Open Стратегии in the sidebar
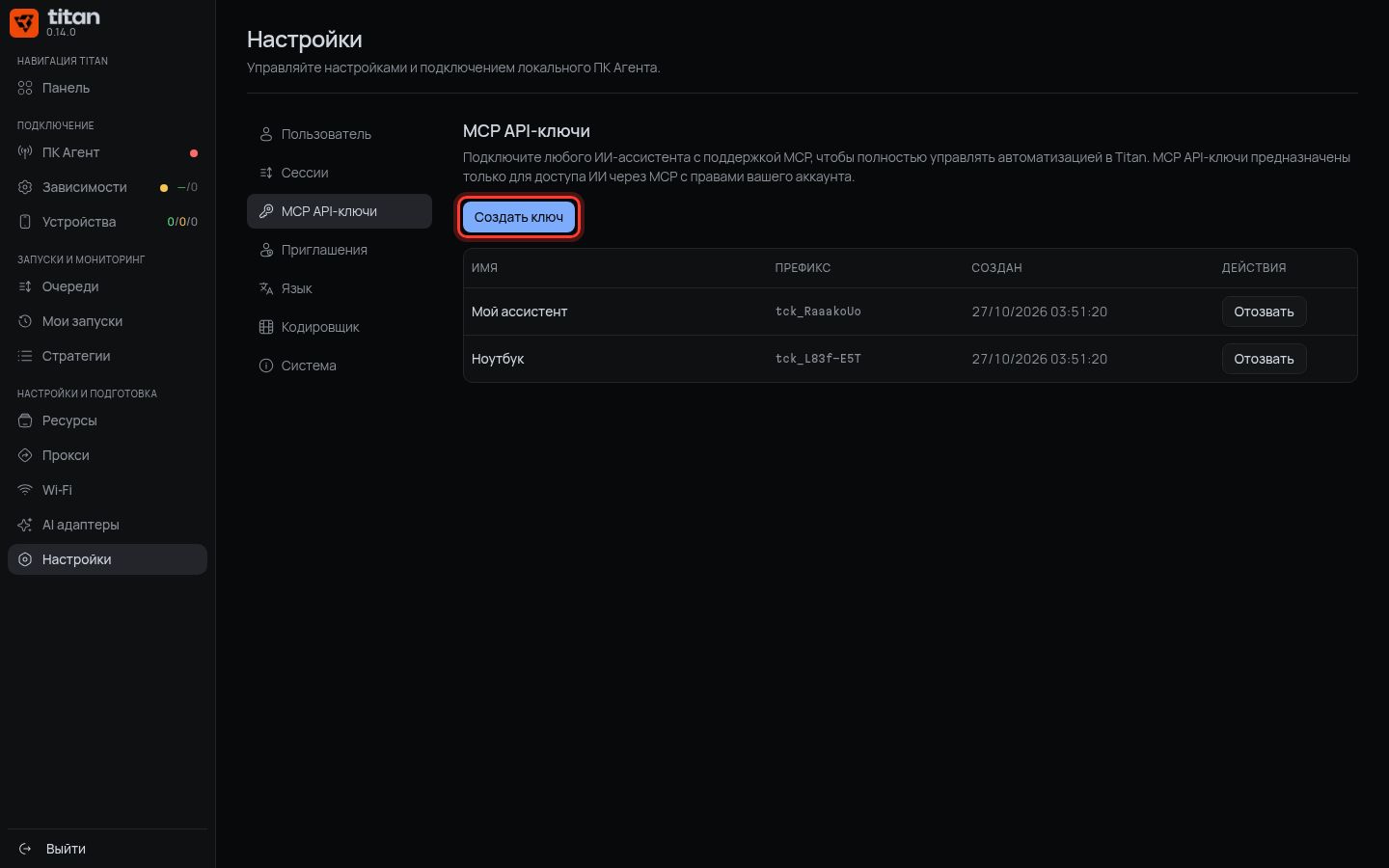 click(x=107, y=356)
